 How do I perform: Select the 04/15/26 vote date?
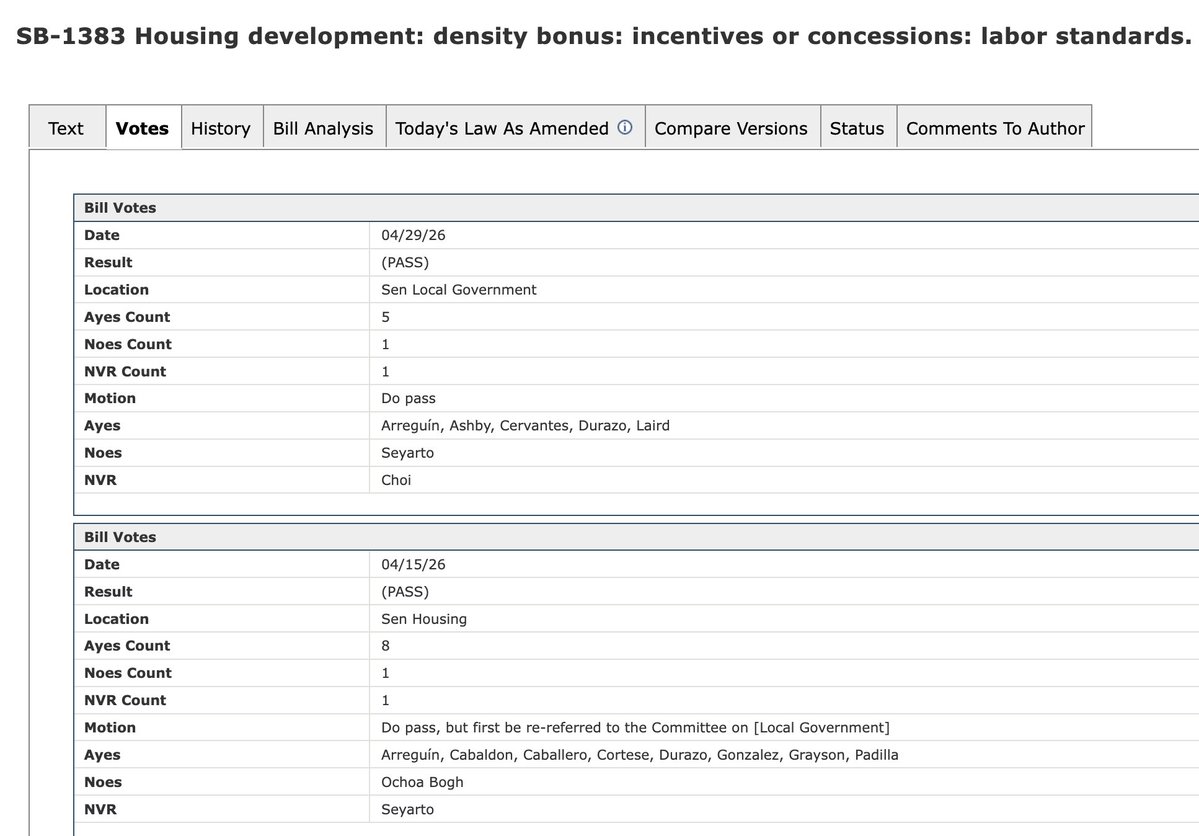(x=413, y=564)
